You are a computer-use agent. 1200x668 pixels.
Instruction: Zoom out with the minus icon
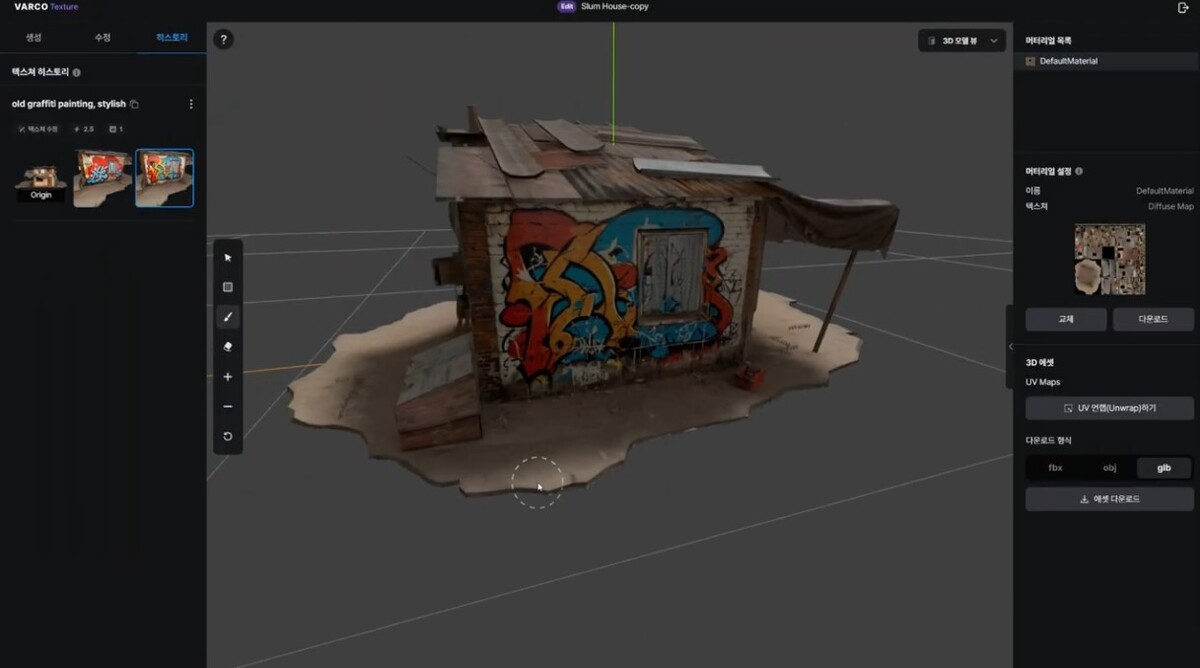click(x=228, y=407)
